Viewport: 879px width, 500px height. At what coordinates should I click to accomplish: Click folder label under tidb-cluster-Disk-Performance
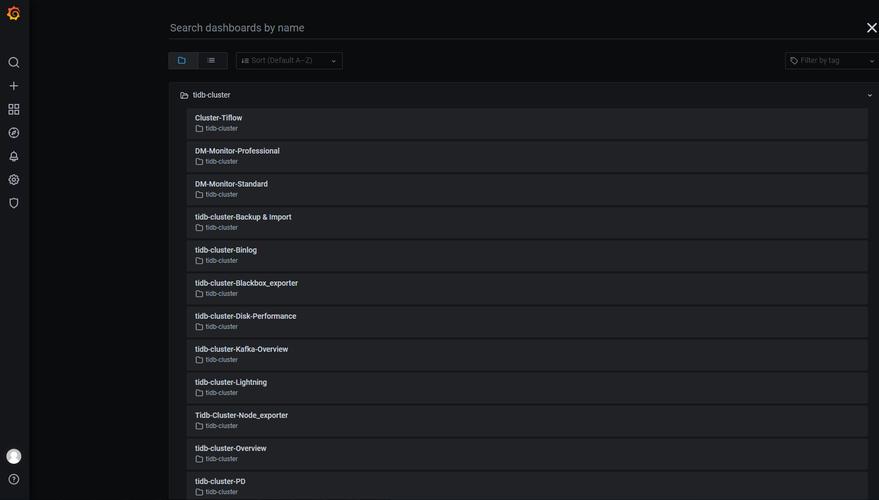point(221,327)
